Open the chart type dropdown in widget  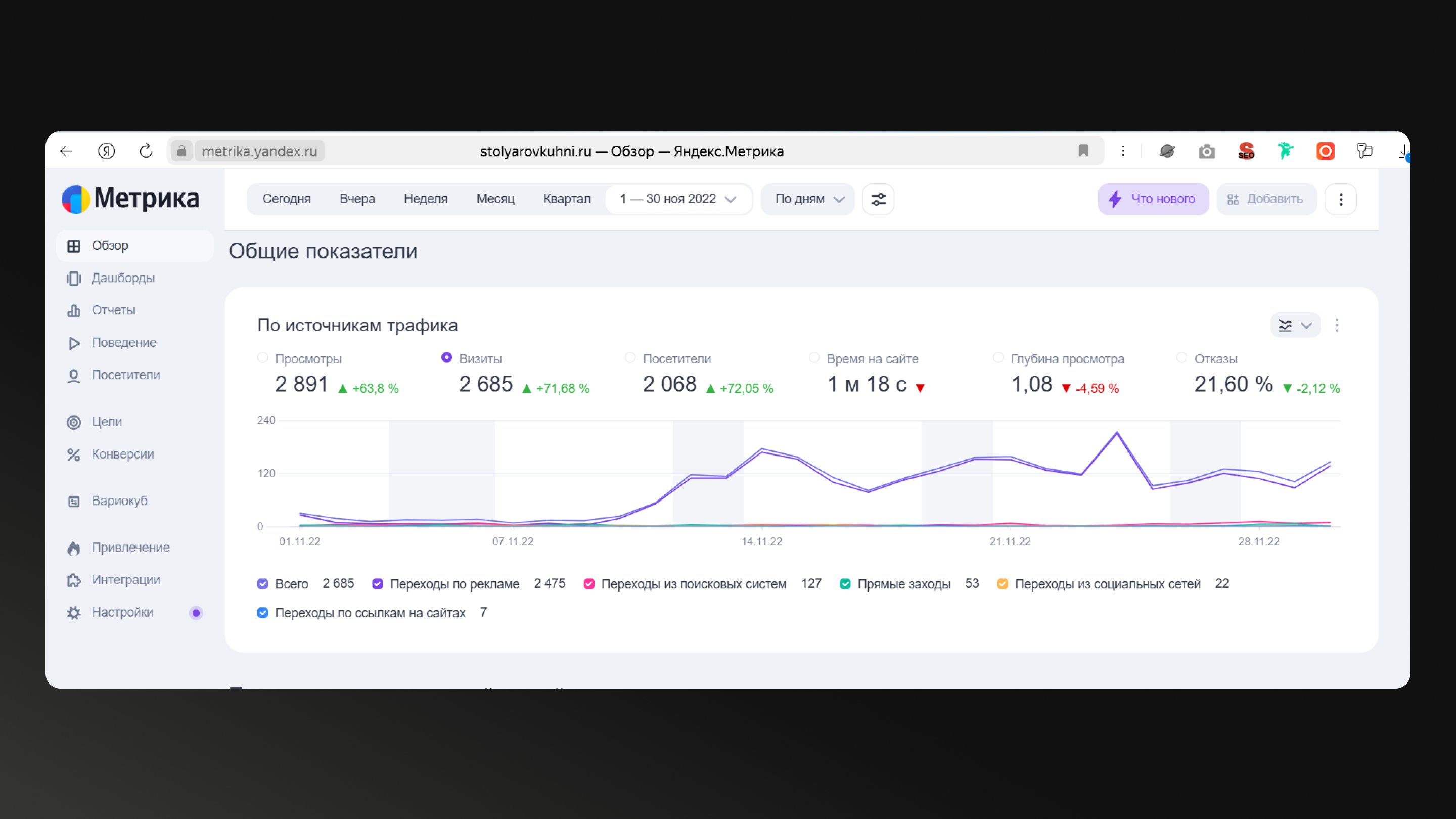coord(1295,325)
